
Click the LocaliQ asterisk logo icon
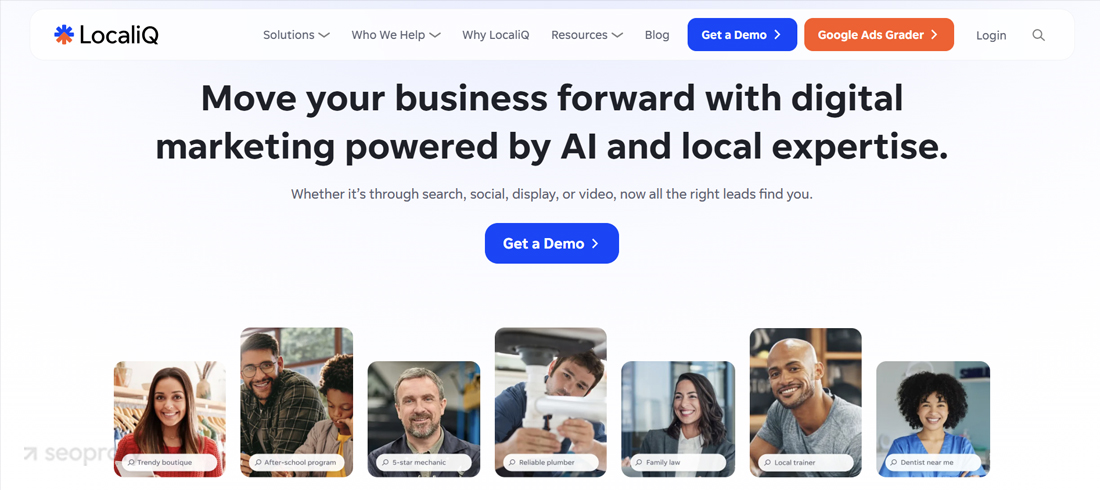click(64, 34)
